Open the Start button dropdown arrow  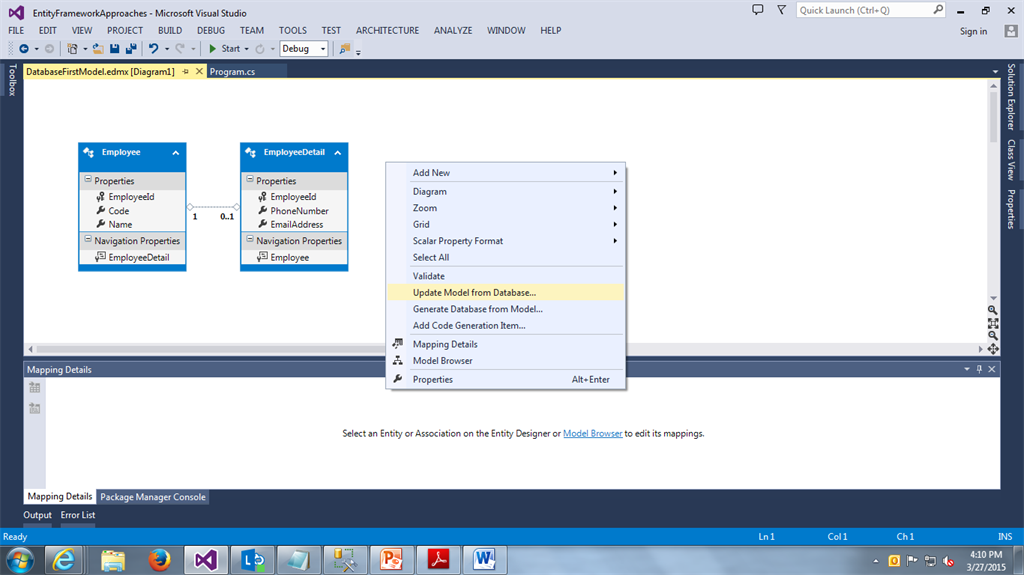pyautogui.click(x=246, y=49)
